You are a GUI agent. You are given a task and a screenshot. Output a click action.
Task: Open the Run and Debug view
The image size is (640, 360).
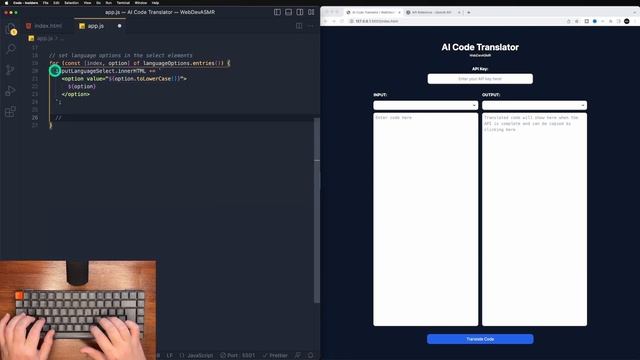pyautogui.click(x=11, y=91)
